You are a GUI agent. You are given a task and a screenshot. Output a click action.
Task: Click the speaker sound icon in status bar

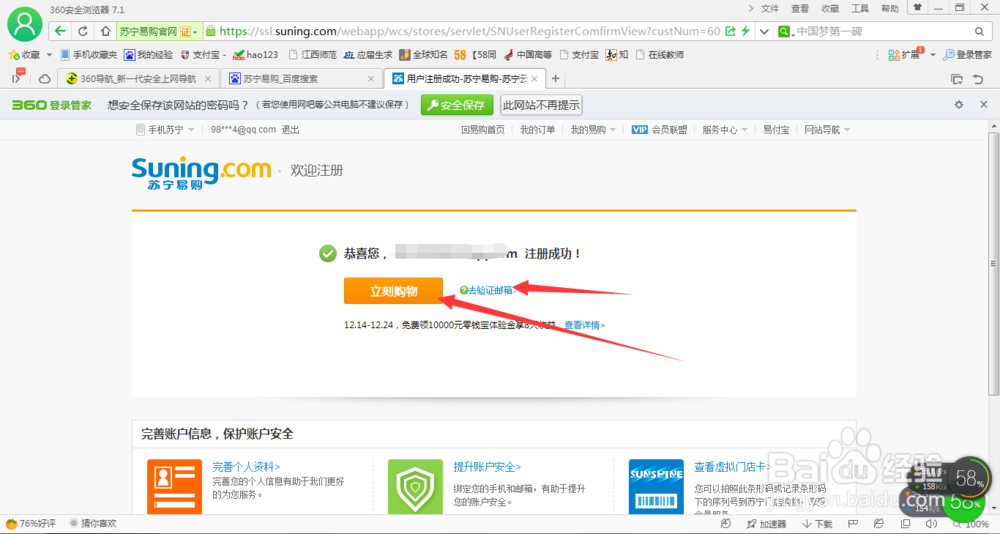pos(932,524)
